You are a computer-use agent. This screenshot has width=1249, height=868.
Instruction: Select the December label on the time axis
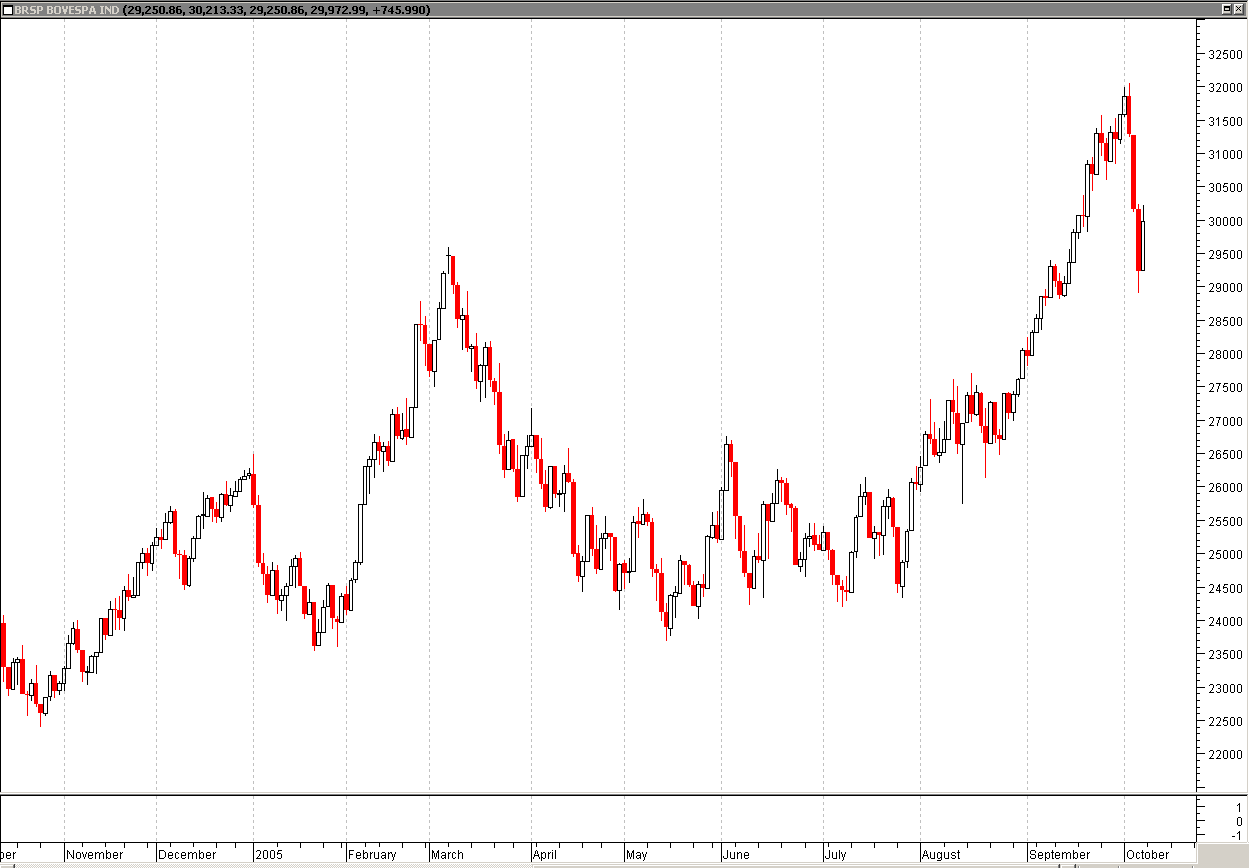187,855
